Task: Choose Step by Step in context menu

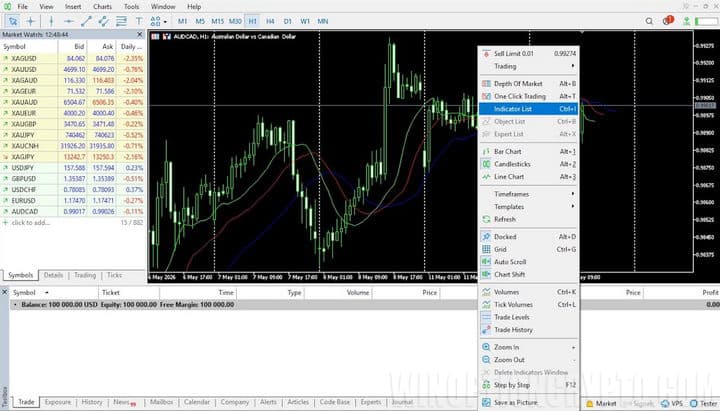Action: (x=529, y=385)
